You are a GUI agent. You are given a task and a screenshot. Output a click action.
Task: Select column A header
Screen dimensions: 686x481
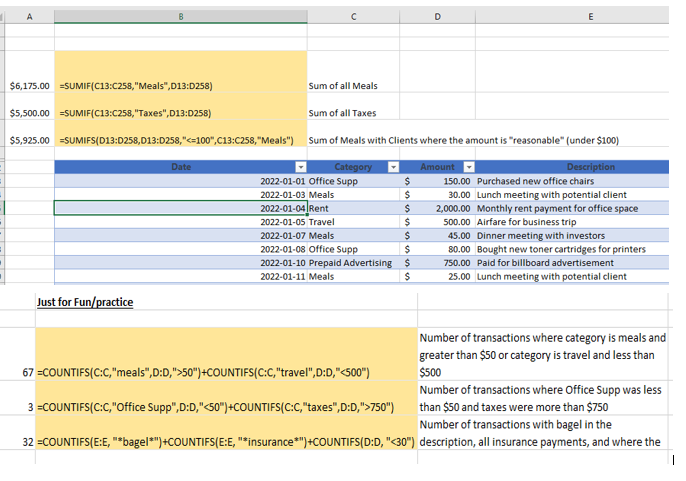[29, 17]
